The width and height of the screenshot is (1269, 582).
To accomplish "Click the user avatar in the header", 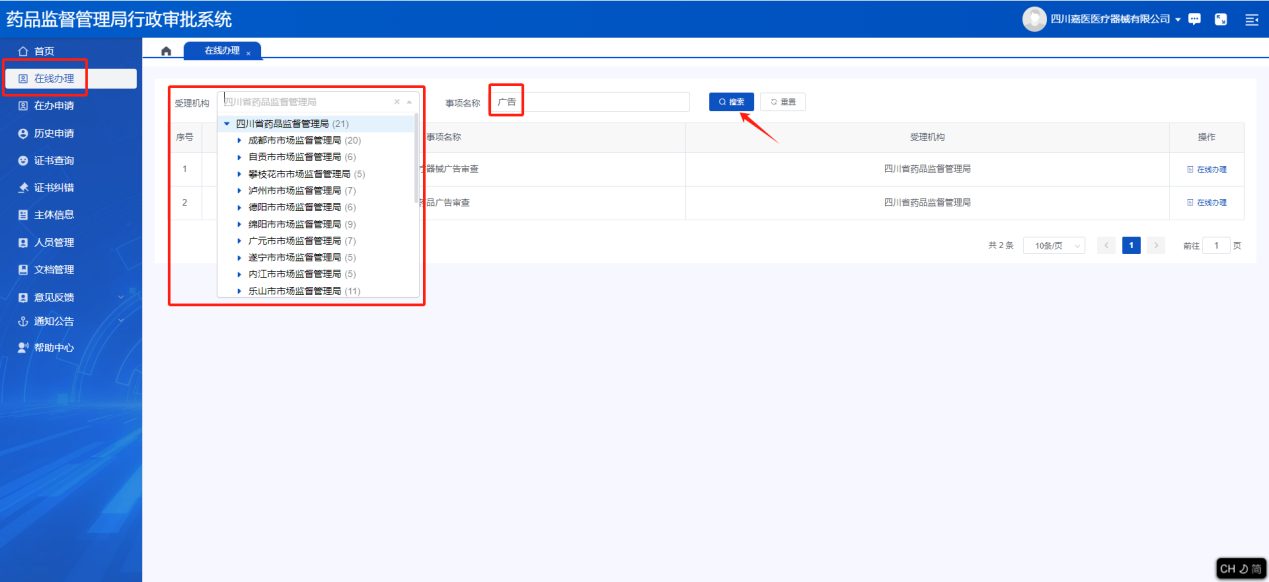I will tap(1034, 19).
